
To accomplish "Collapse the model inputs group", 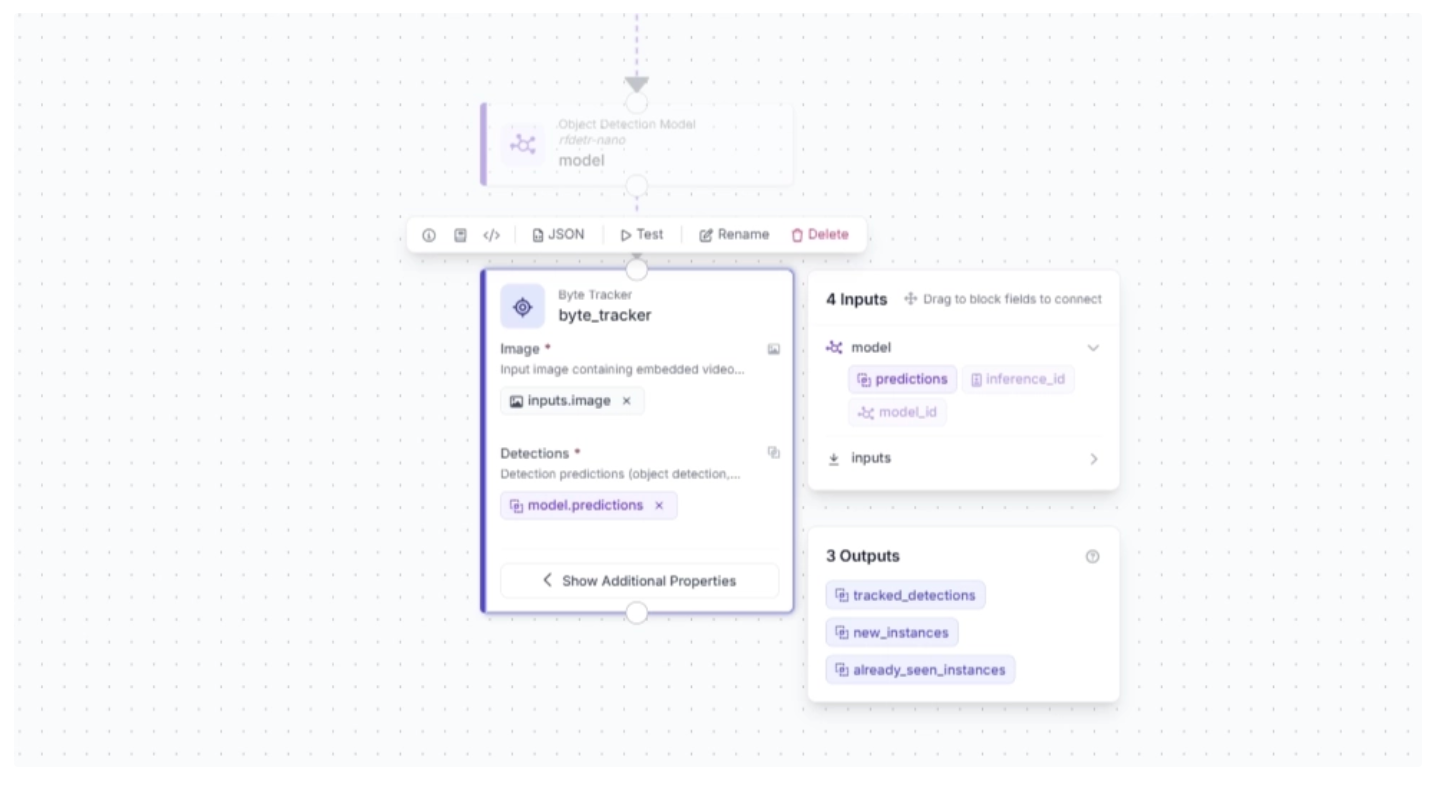I will [x=1093, y=348].
